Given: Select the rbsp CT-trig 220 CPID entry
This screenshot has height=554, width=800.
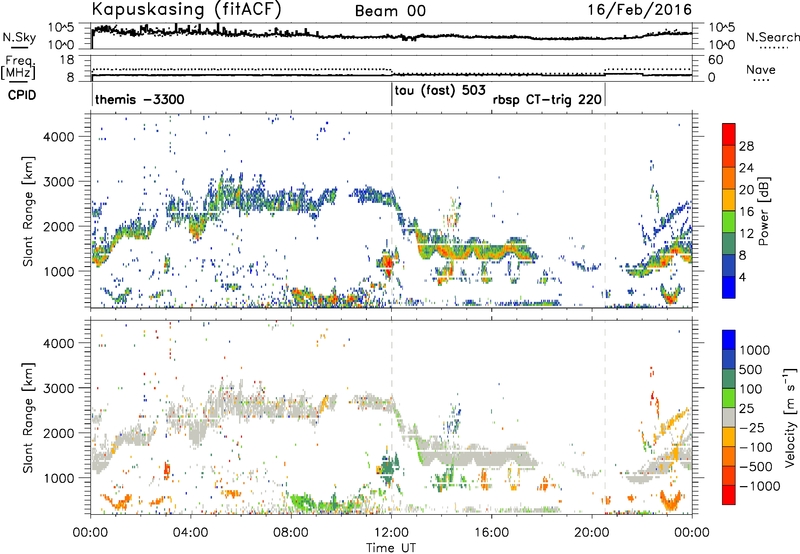Looking at the screenshot, I should pyautogui.click(x=547, y=99).
